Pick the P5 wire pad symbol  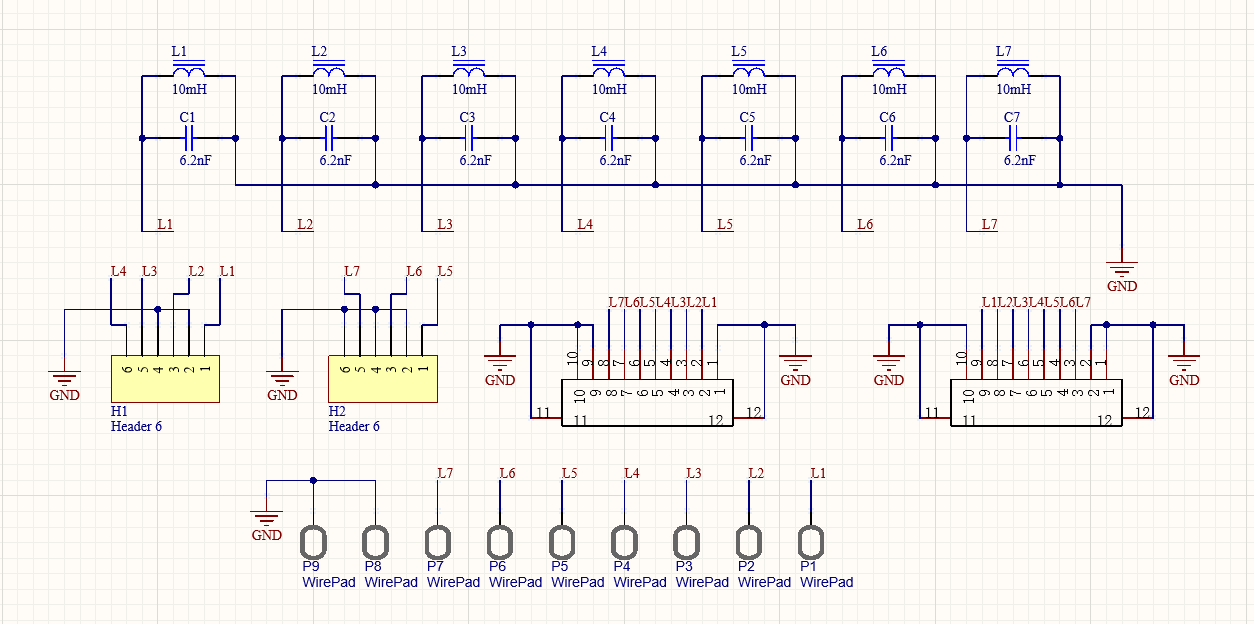[563, 543]
